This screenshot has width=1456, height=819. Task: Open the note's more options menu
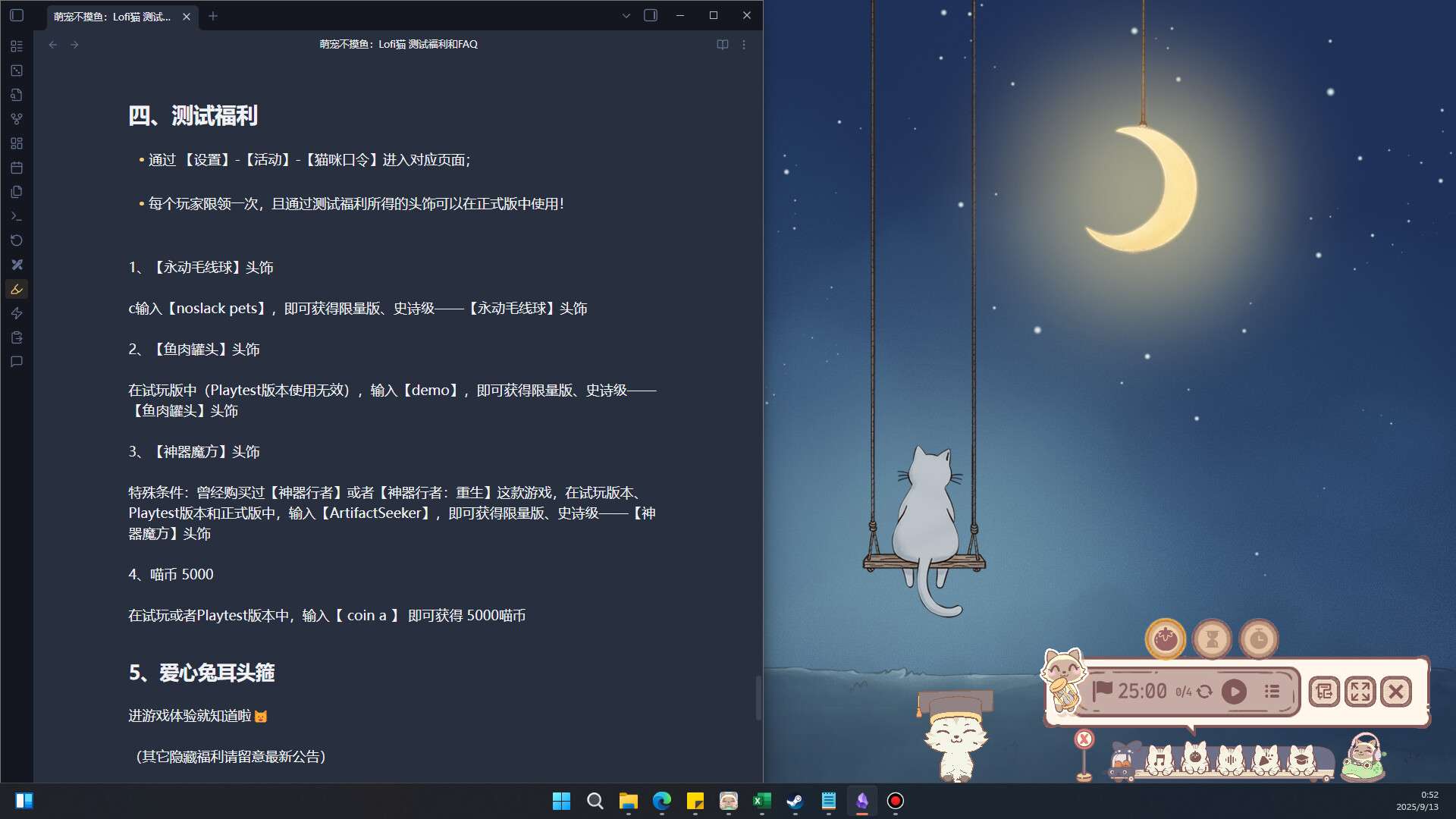[744, 45]
